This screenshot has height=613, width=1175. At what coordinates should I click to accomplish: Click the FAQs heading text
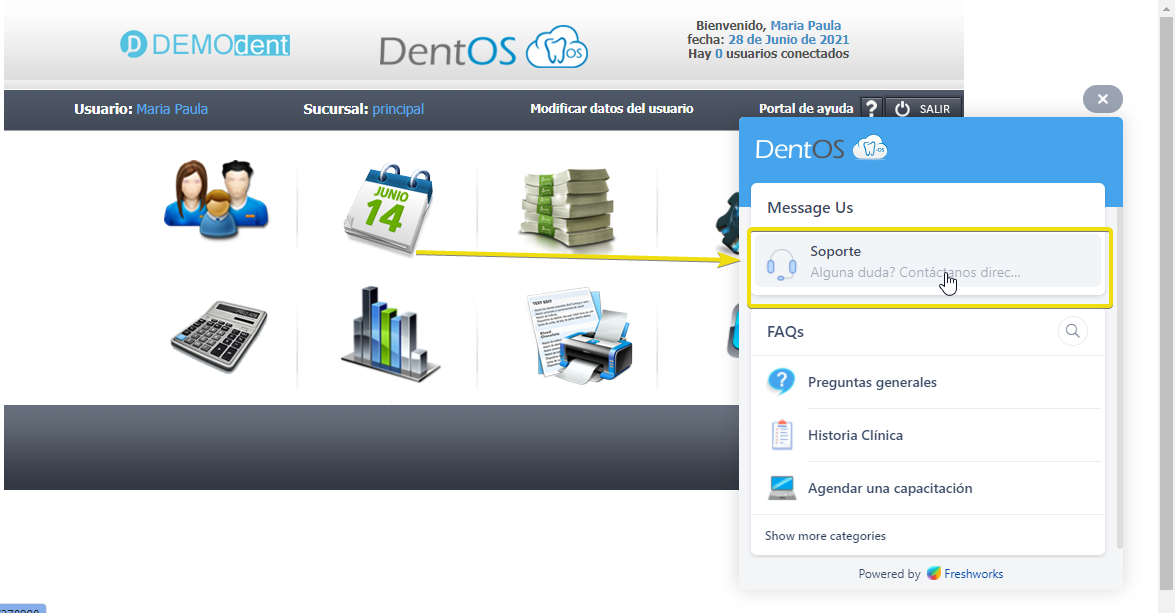pos(785,331)
